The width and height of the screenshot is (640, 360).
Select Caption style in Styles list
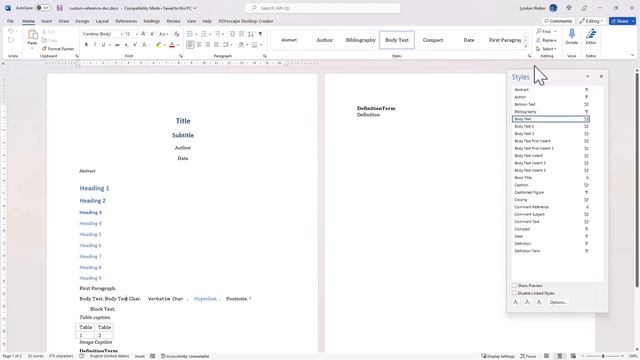pyautogui.click(x=551, y=185)
